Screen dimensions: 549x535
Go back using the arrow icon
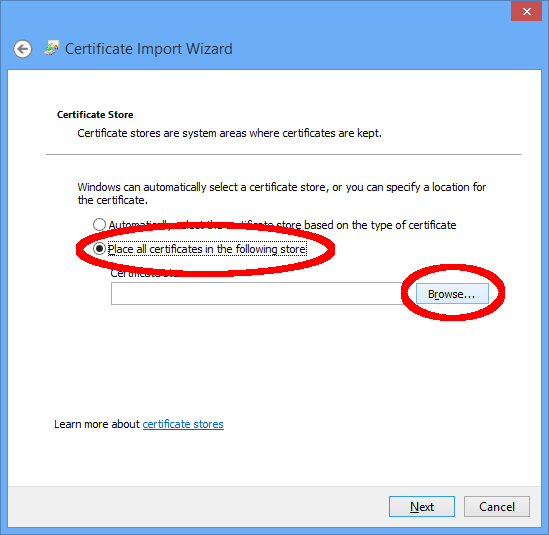pos(23,49)
